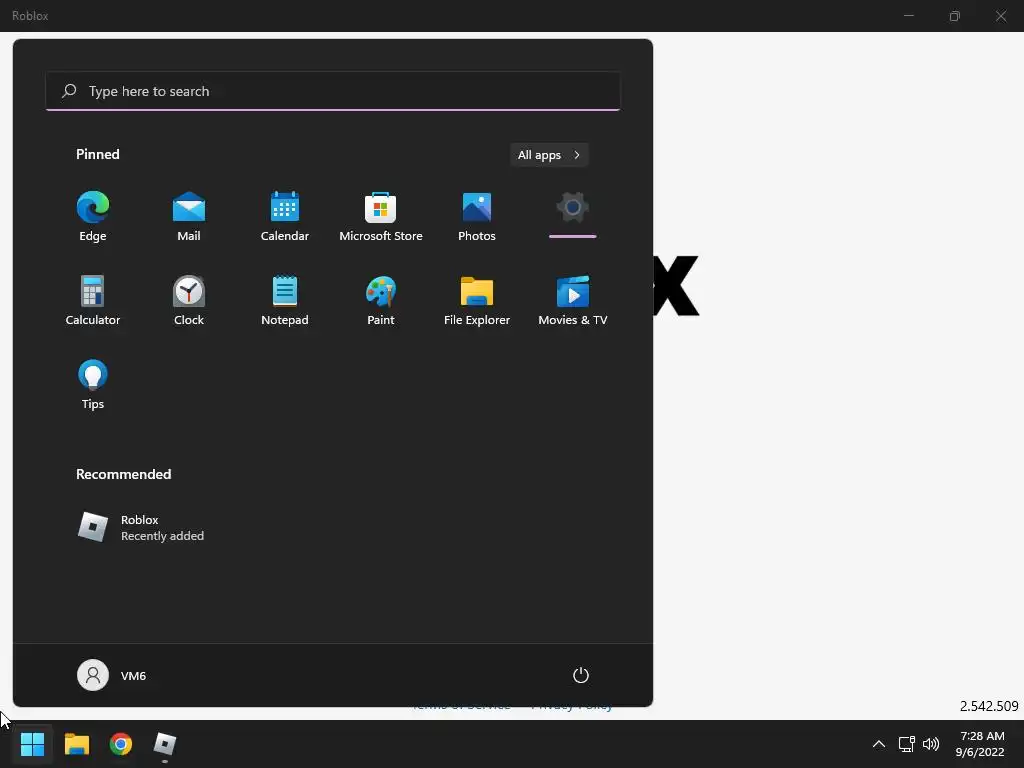Open the clock showing 7:28 AM
1024x768 pixels.
click(980, 744)
